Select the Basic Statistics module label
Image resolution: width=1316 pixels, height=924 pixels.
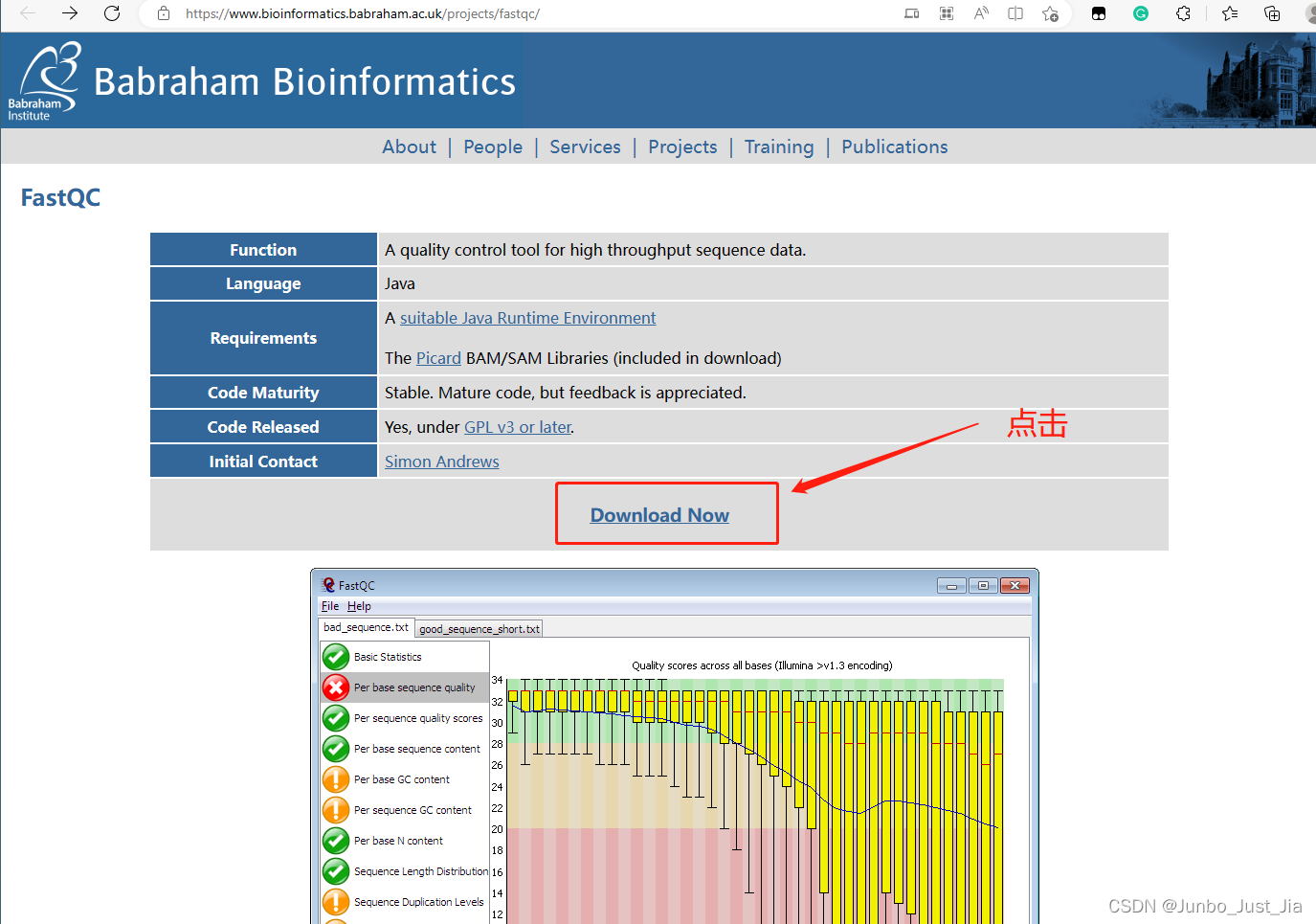tap(388, 657)
